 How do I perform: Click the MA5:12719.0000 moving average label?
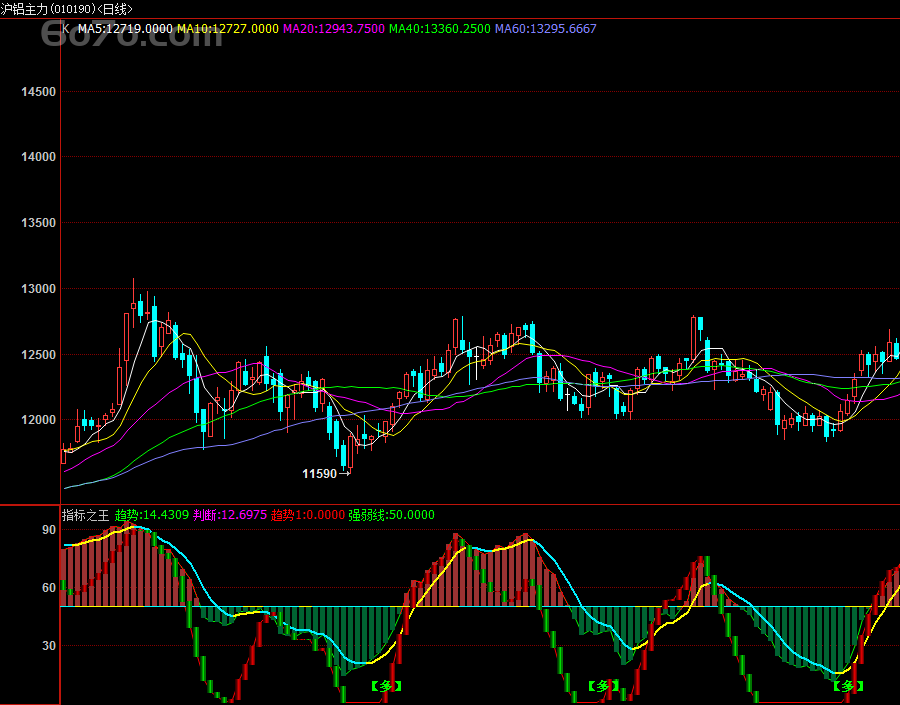[x=124, y=29]
